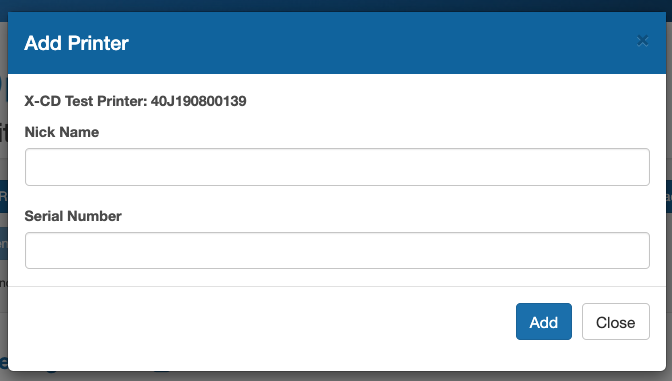Screen dimensions: 672x381
Task: Click into the Nick Name text field
Action: tap(337, 167)
